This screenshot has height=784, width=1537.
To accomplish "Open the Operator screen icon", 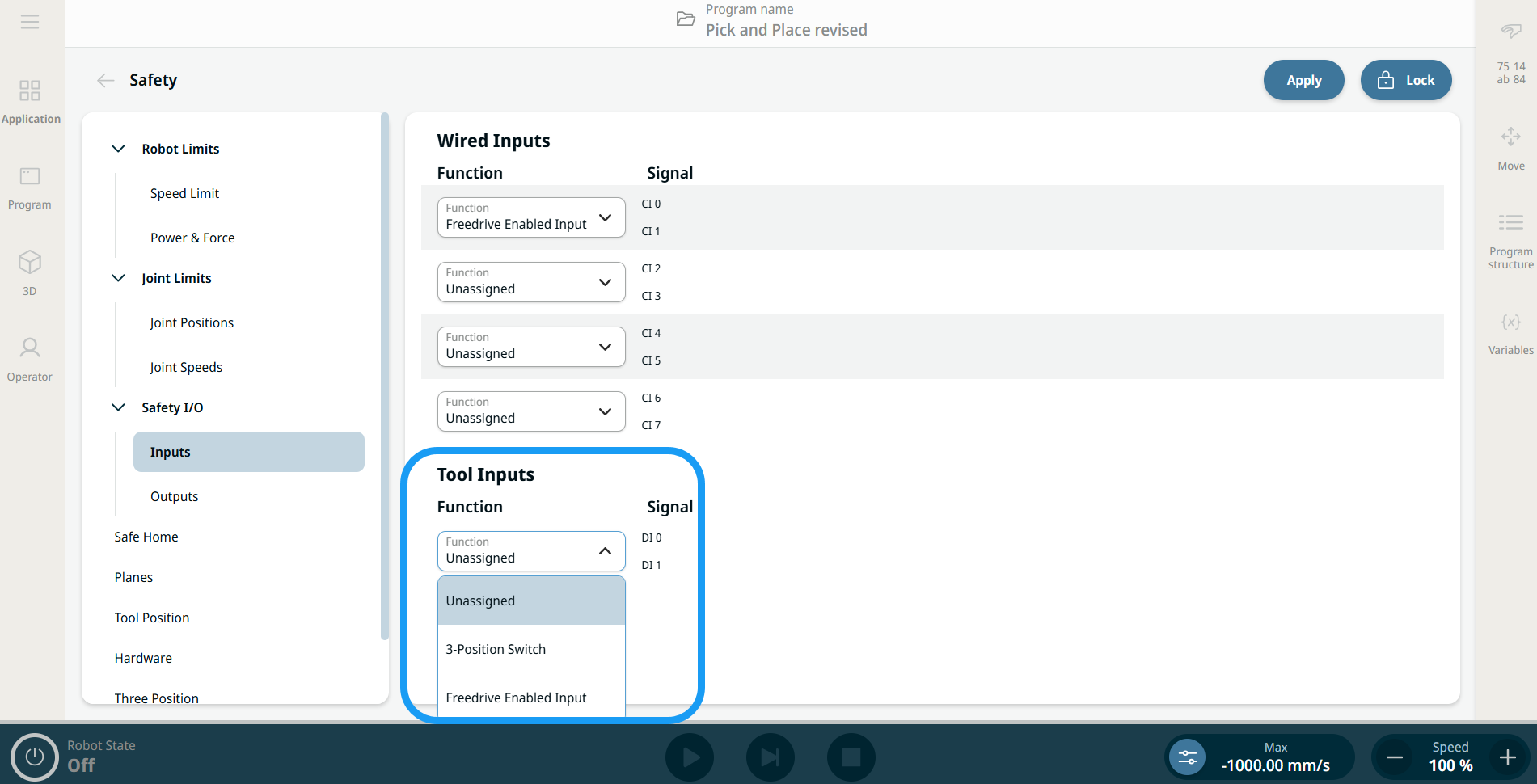I will tap(30, 348).
